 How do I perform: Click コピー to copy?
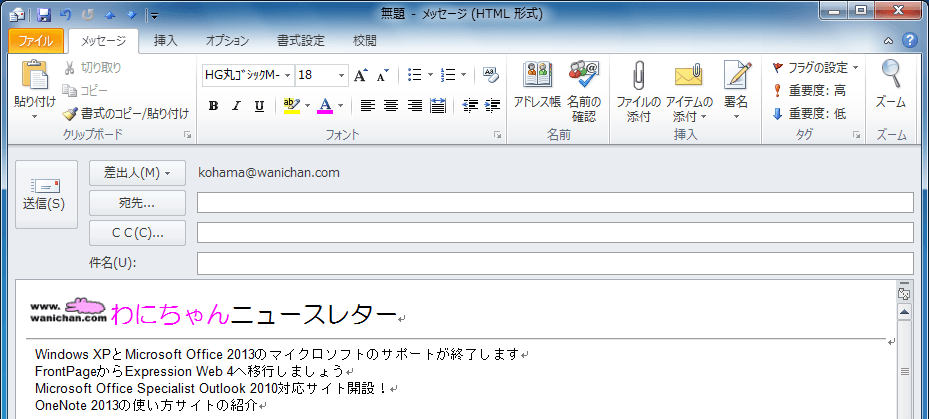tap(85, 91)
